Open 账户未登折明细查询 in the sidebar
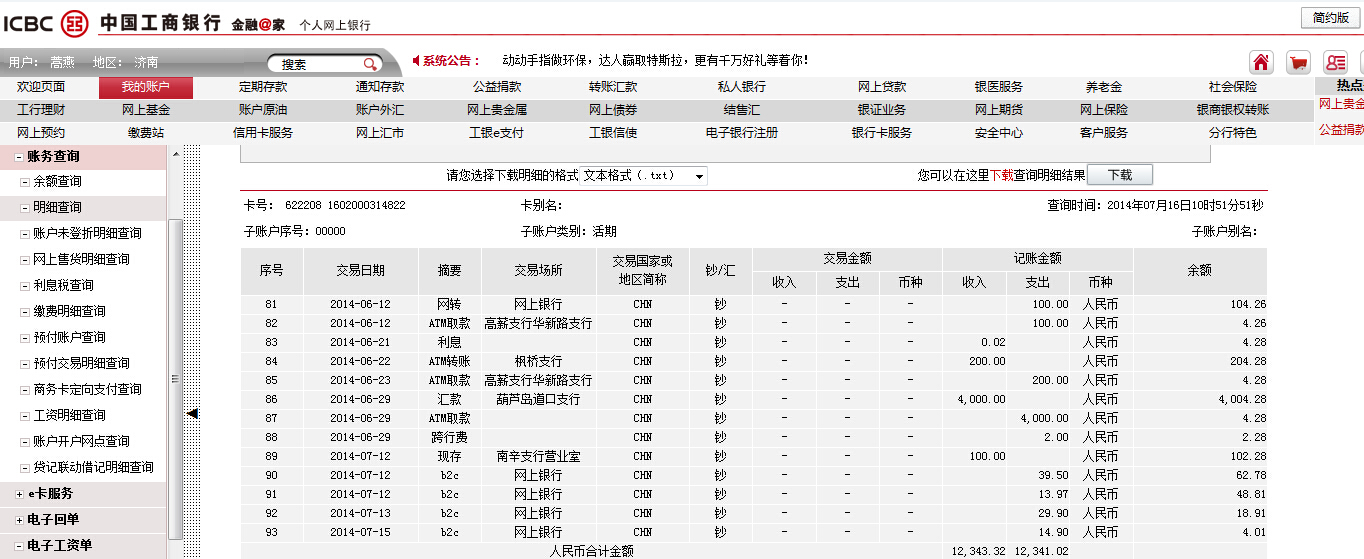The height and width of the screenshot is (559, 1364). click(x=88, y=234)
